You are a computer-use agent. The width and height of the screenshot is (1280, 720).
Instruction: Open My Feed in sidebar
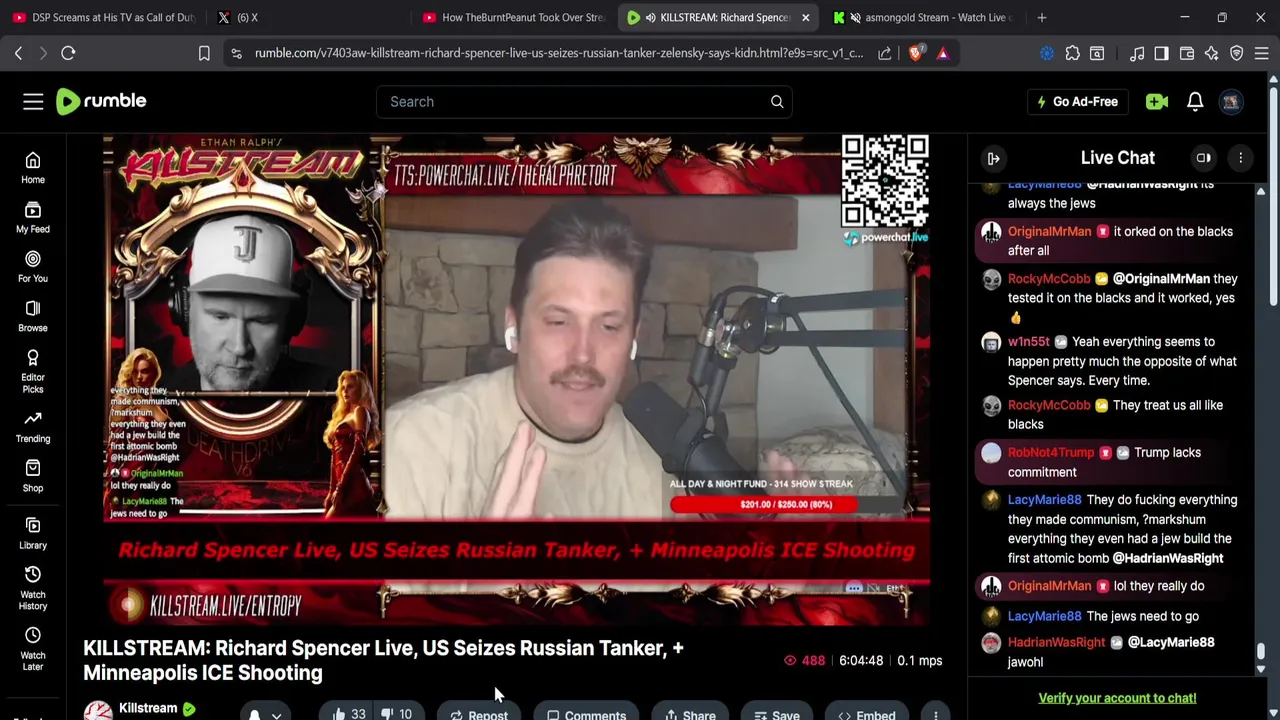click(x=33, y=218)
